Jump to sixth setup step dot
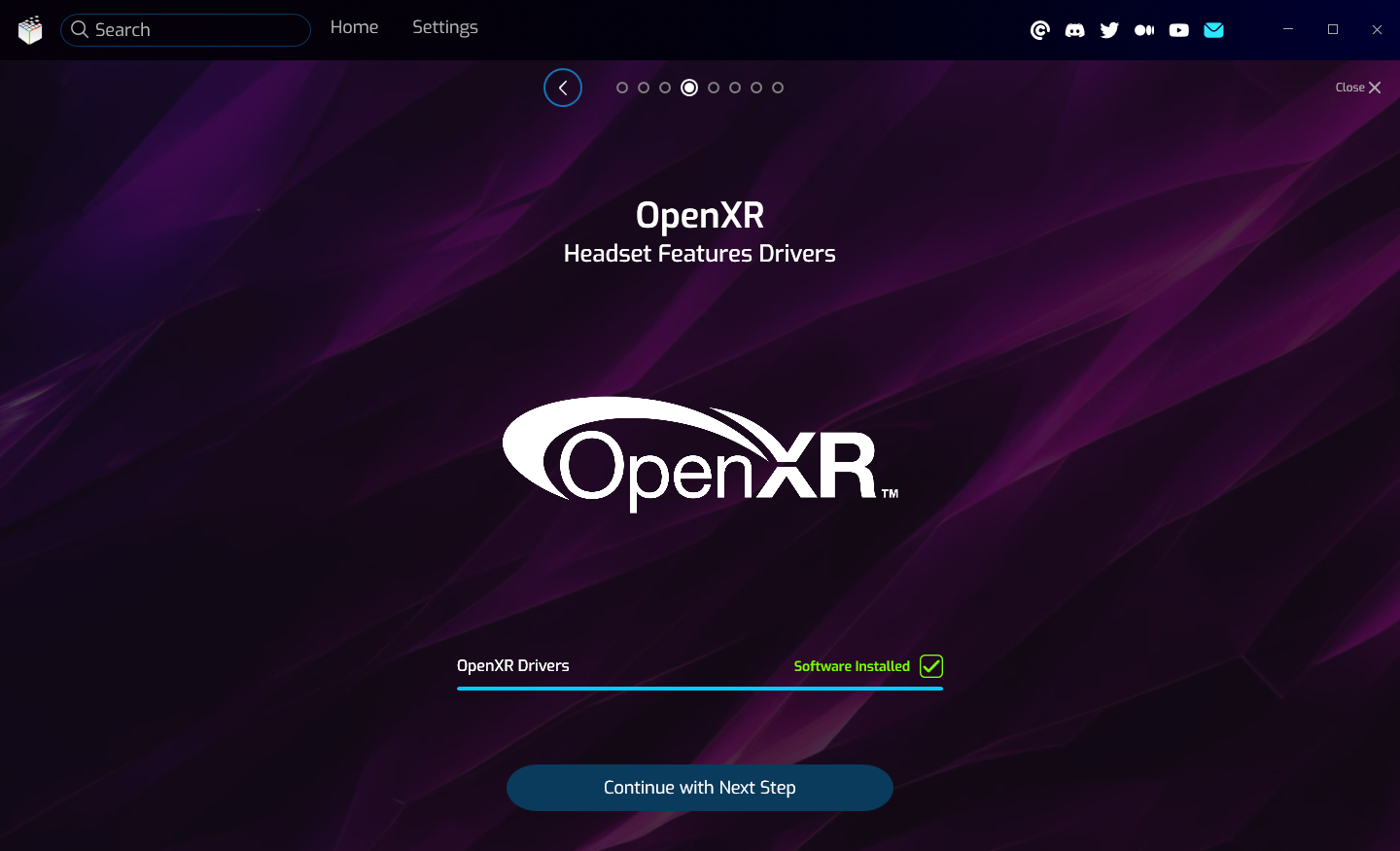The height and width of the screenshot is (851, 1400). click(x=735, y=88)
